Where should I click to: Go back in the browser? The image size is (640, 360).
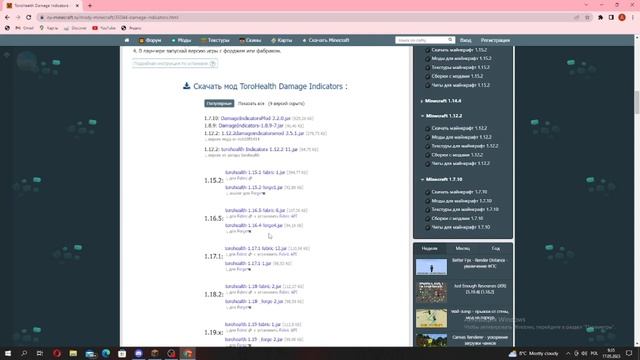tap(7, 18)
